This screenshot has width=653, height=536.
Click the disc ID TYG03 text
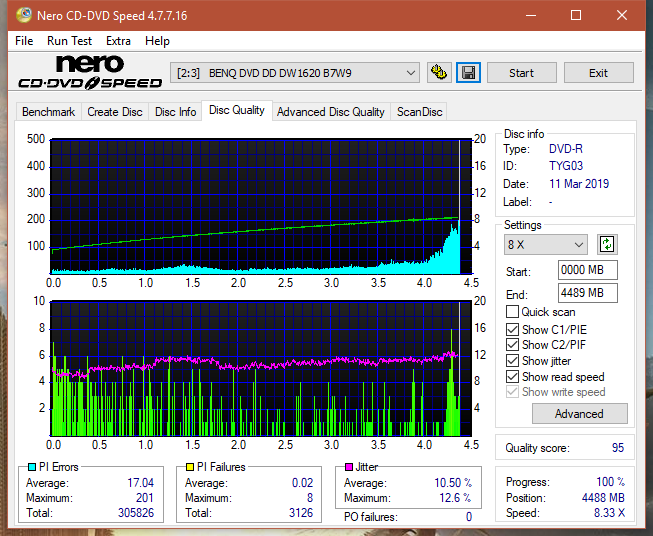[566, 166]
